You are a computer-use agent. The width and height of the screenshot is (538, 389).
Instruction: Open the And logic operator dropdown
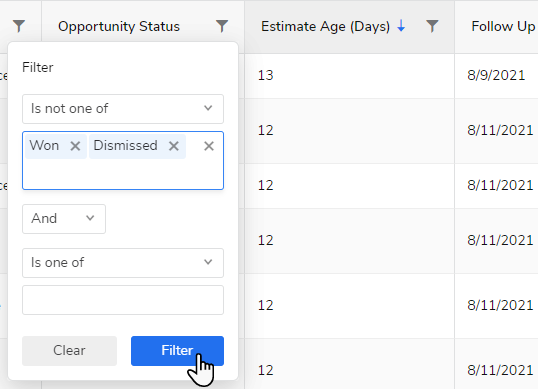[64, 219]
